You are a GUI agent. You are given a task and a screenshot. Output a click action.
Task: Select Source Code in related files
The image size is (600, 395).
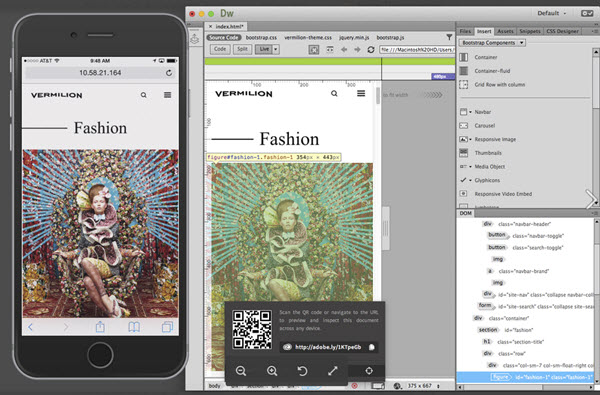223,38
